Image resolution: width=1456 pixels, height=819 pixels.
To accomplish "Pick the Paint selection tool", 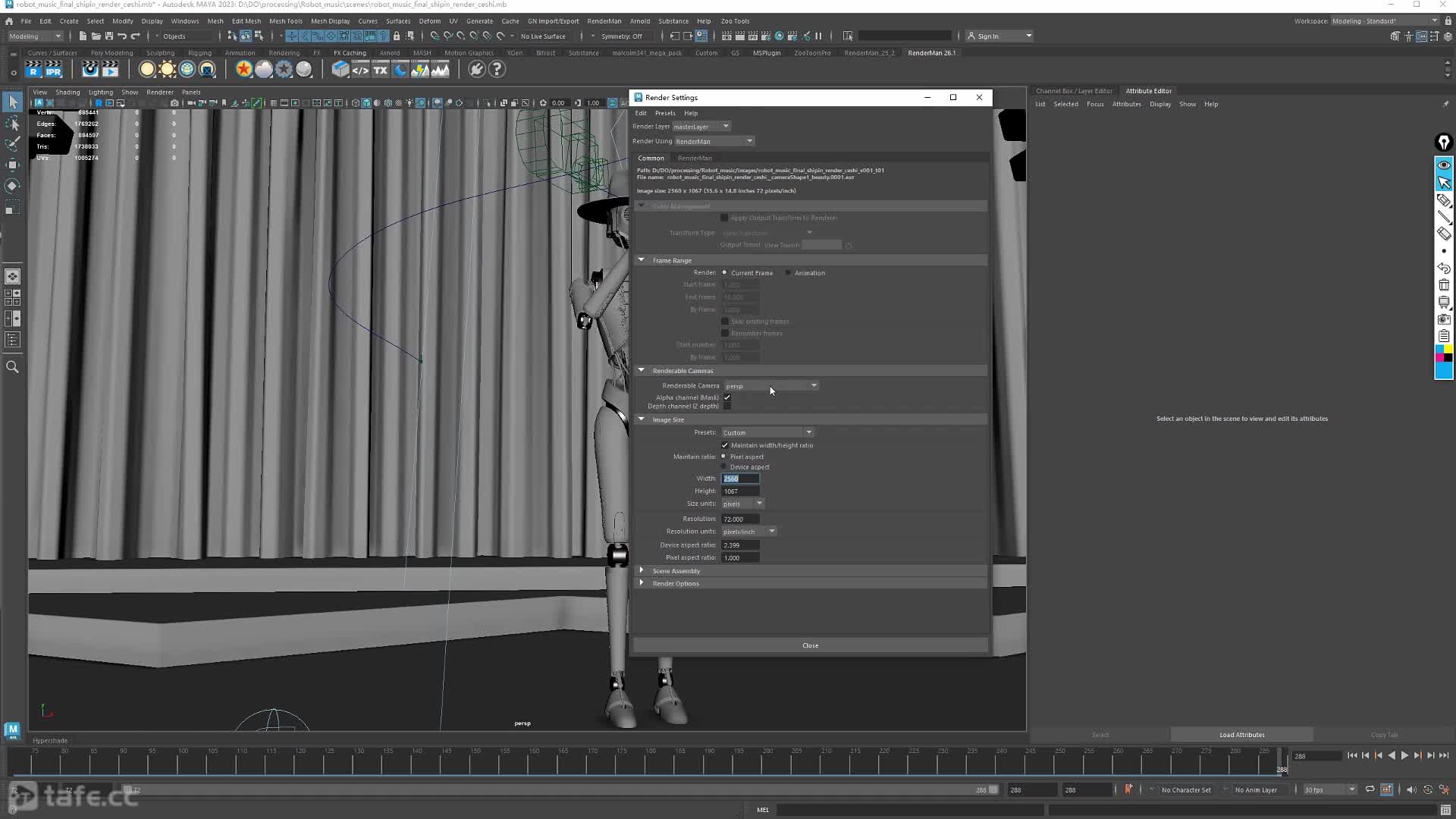I will (x=12, y=144).
